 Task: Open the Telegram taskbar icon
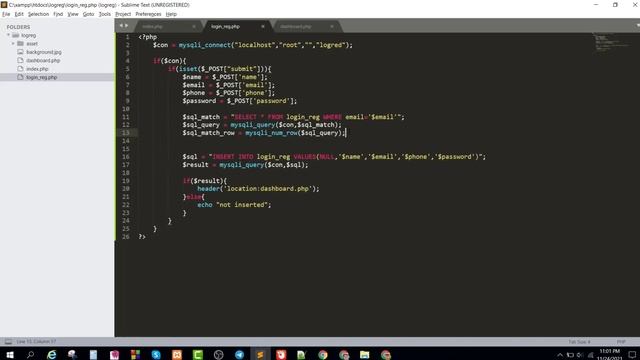[x=239, y=355]
